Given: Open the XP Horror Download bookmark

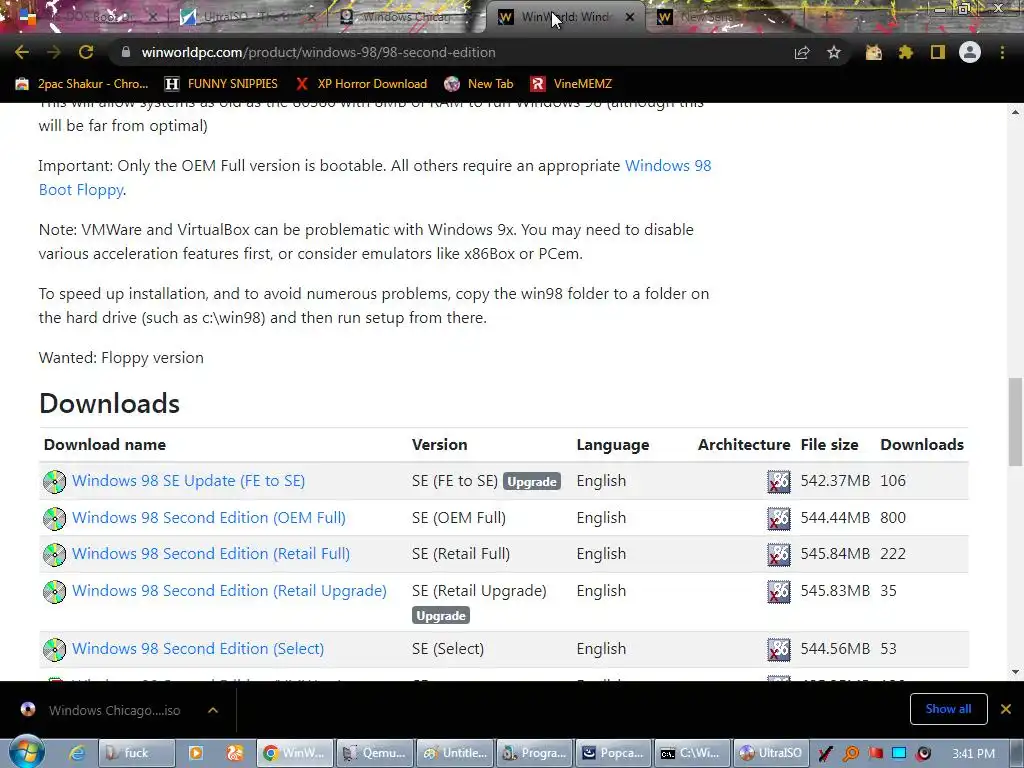Looking at the screenshot, I should tap(361, 84).
